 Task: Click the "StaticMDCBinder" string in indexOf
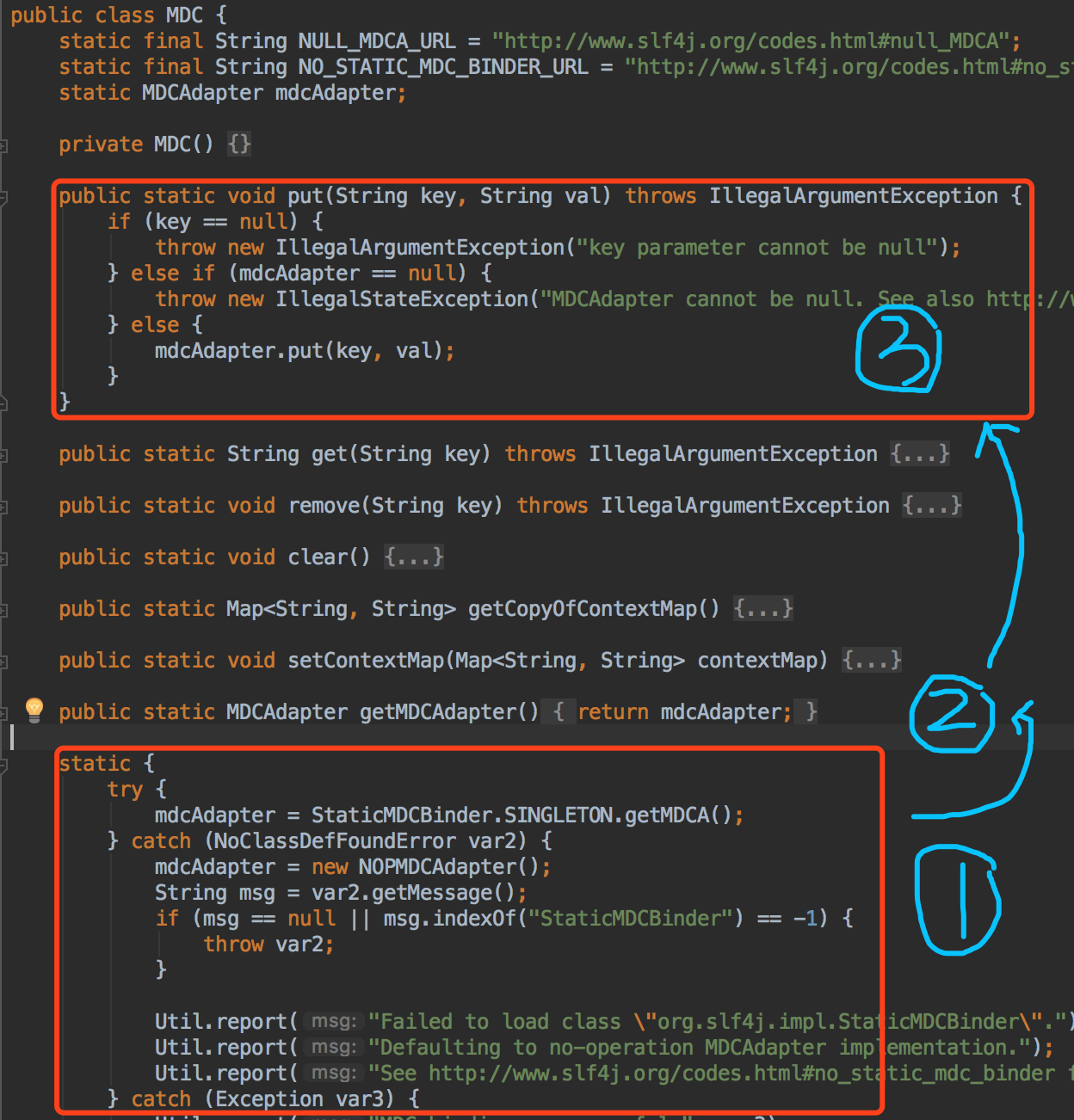tap(635, 919)
